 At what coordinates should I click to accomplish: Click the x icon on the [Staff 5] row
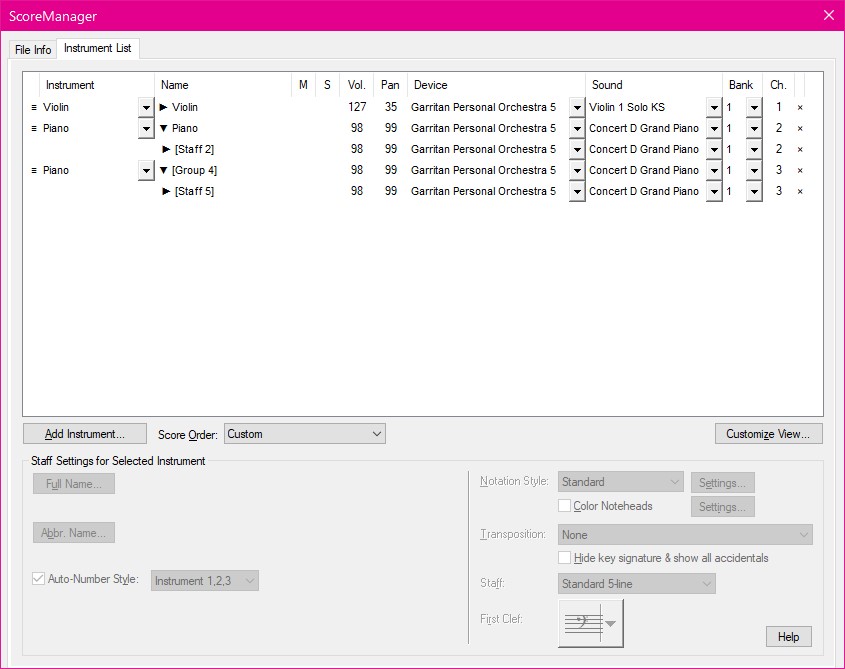[800, 191]
